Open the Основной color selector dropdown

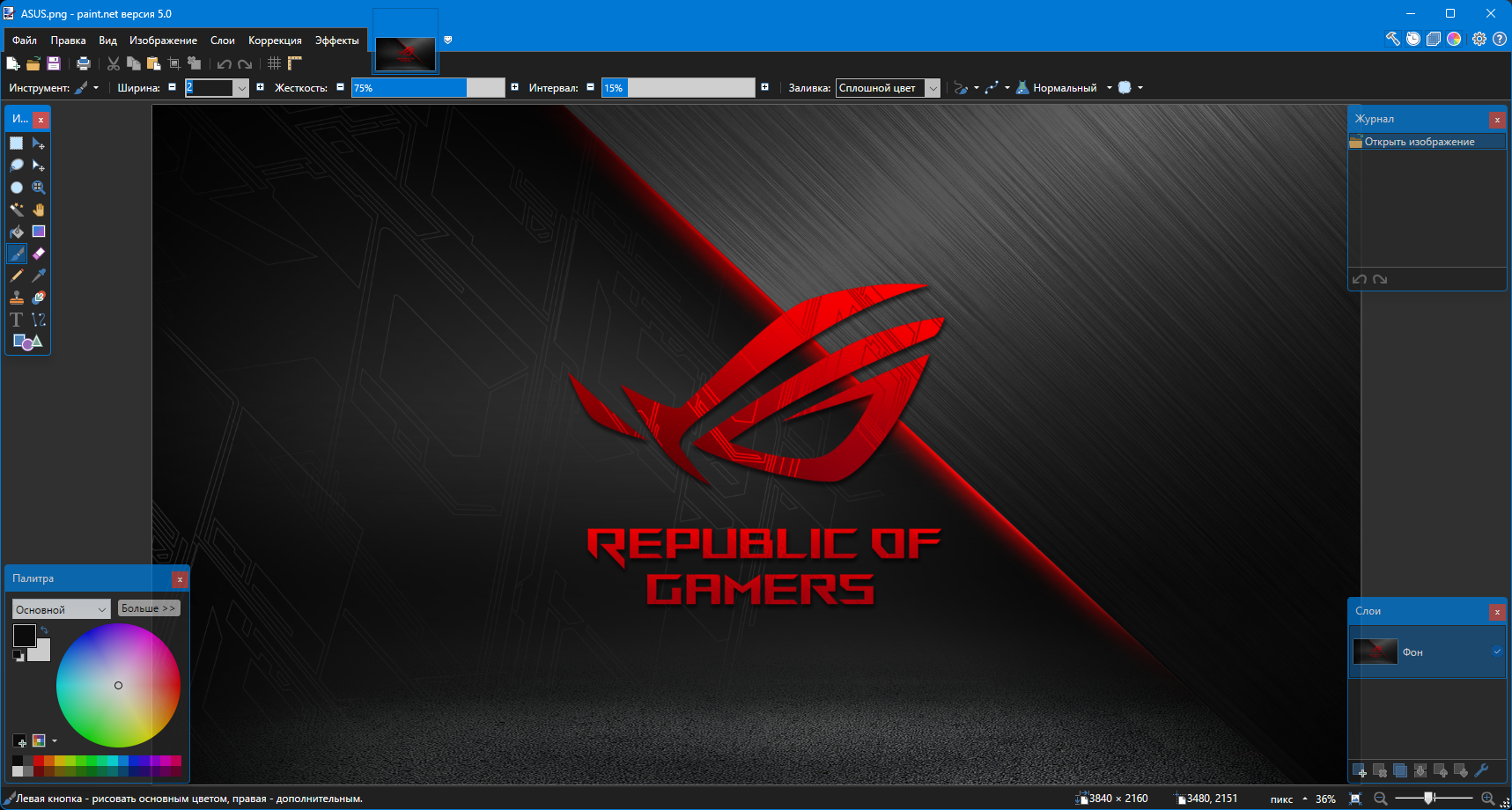coord(61,609)
